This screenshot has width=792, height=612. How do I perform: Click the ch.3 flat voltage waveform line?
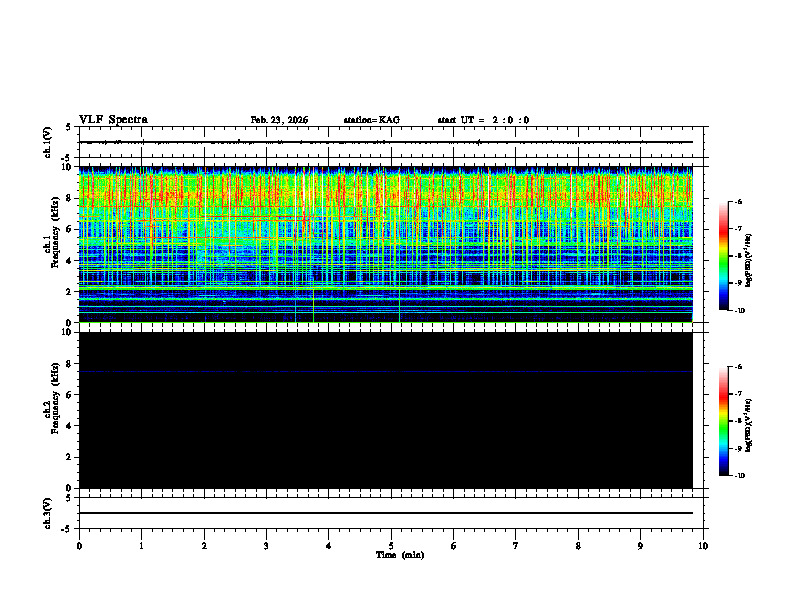[x=386, y=513]
